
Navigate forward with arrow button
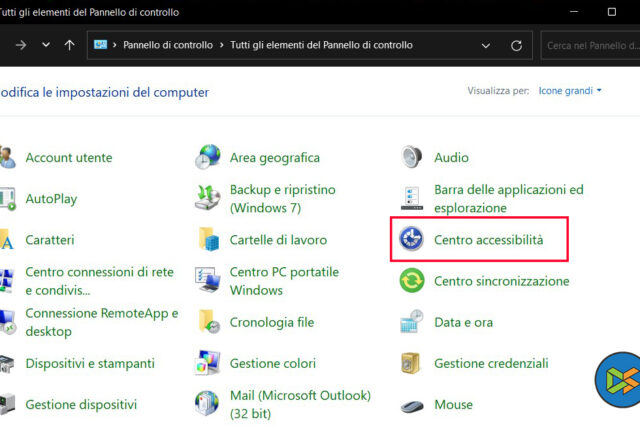tap(21, 45)
